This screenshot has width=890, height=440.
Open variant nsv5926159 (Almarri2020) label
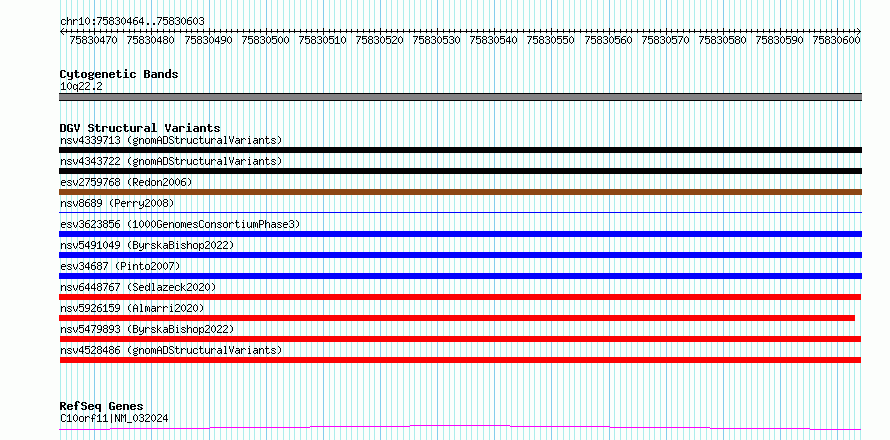132,308
